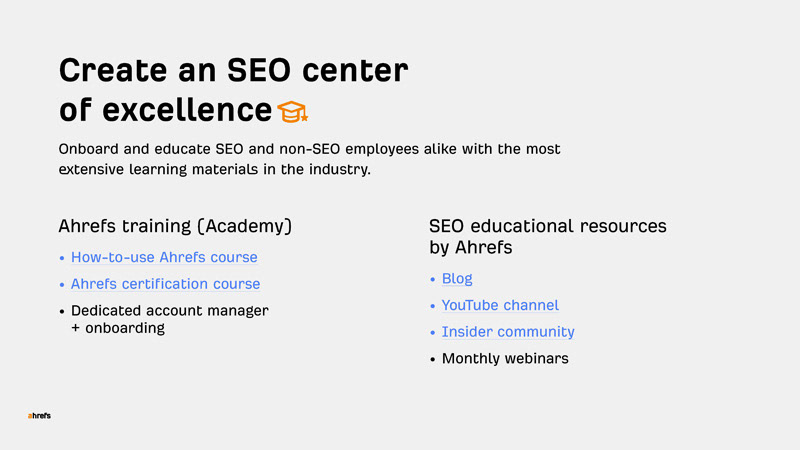Click the 'of excellence' title line
This screenshot has width=800, height=450.
[x=165, y=109]
